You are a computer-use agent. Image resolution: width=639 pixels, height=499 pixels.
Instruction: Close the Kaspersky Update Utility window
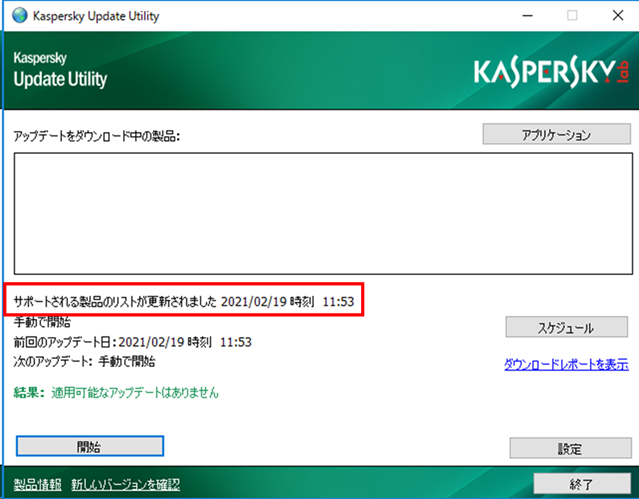(618, 15)
